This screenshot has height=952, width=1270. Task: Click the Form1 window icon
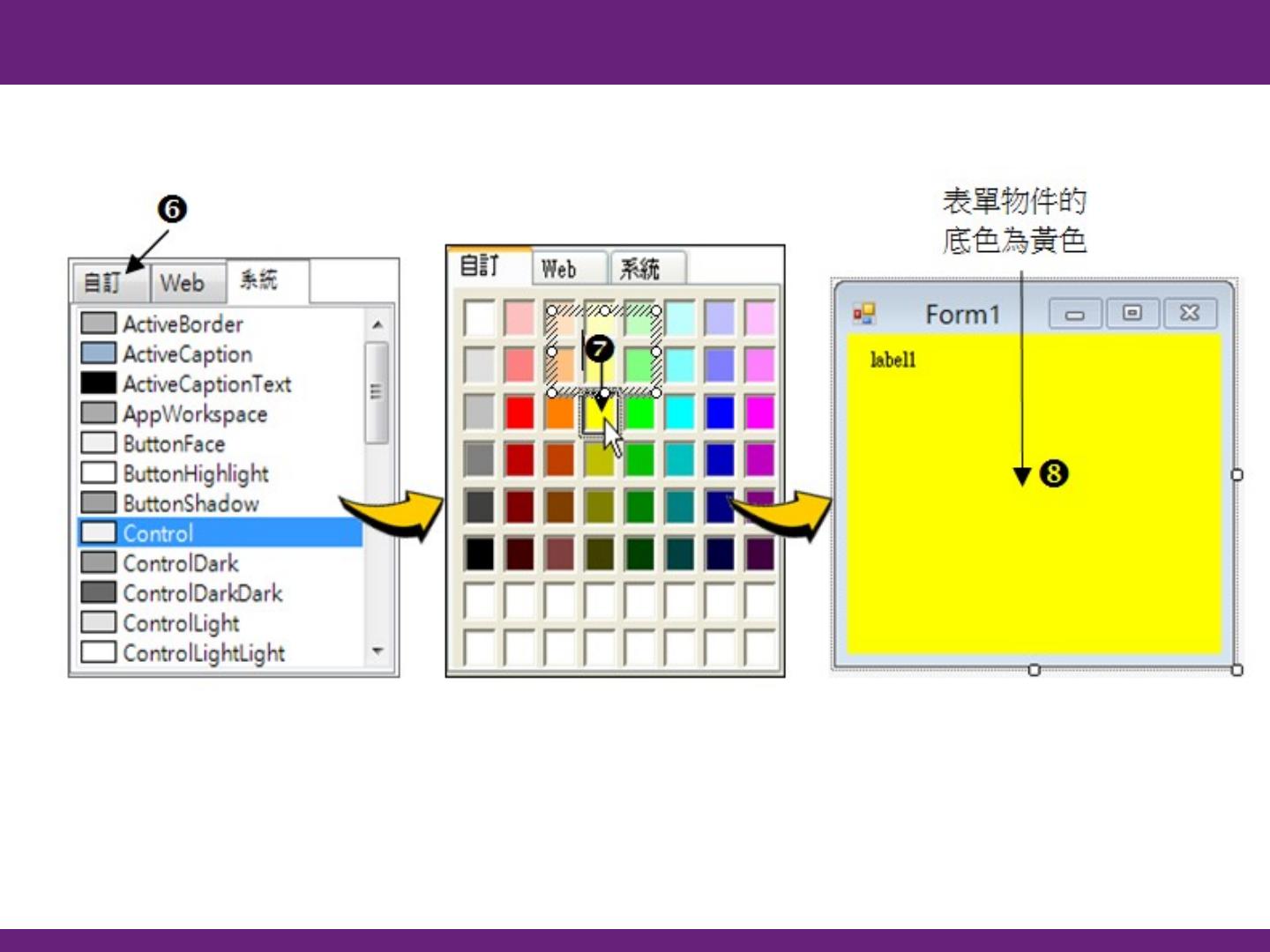tap(864, 314)
